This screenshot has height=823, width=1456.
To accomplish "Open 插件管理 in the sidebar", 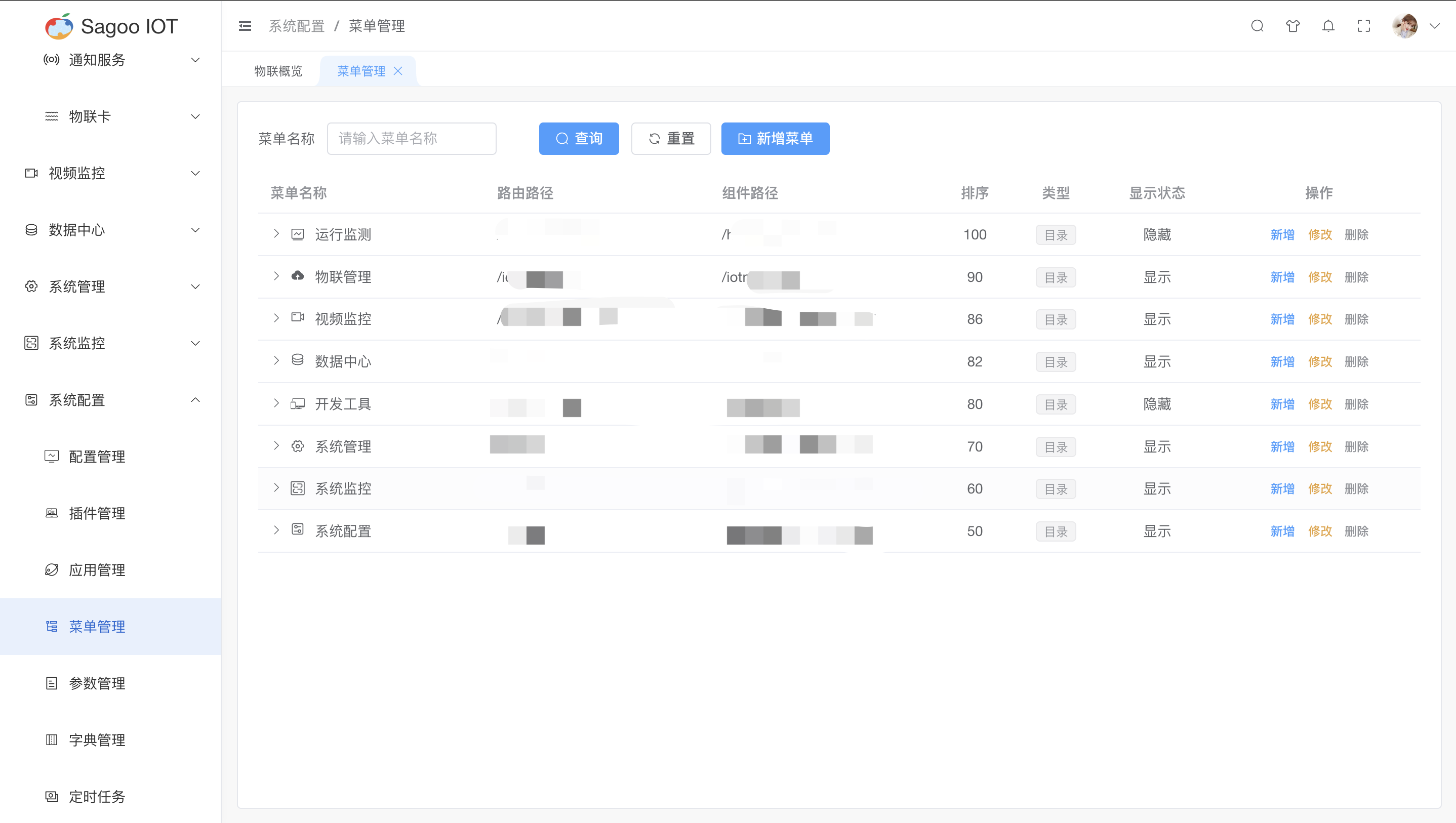I will (x=111, y=513).
